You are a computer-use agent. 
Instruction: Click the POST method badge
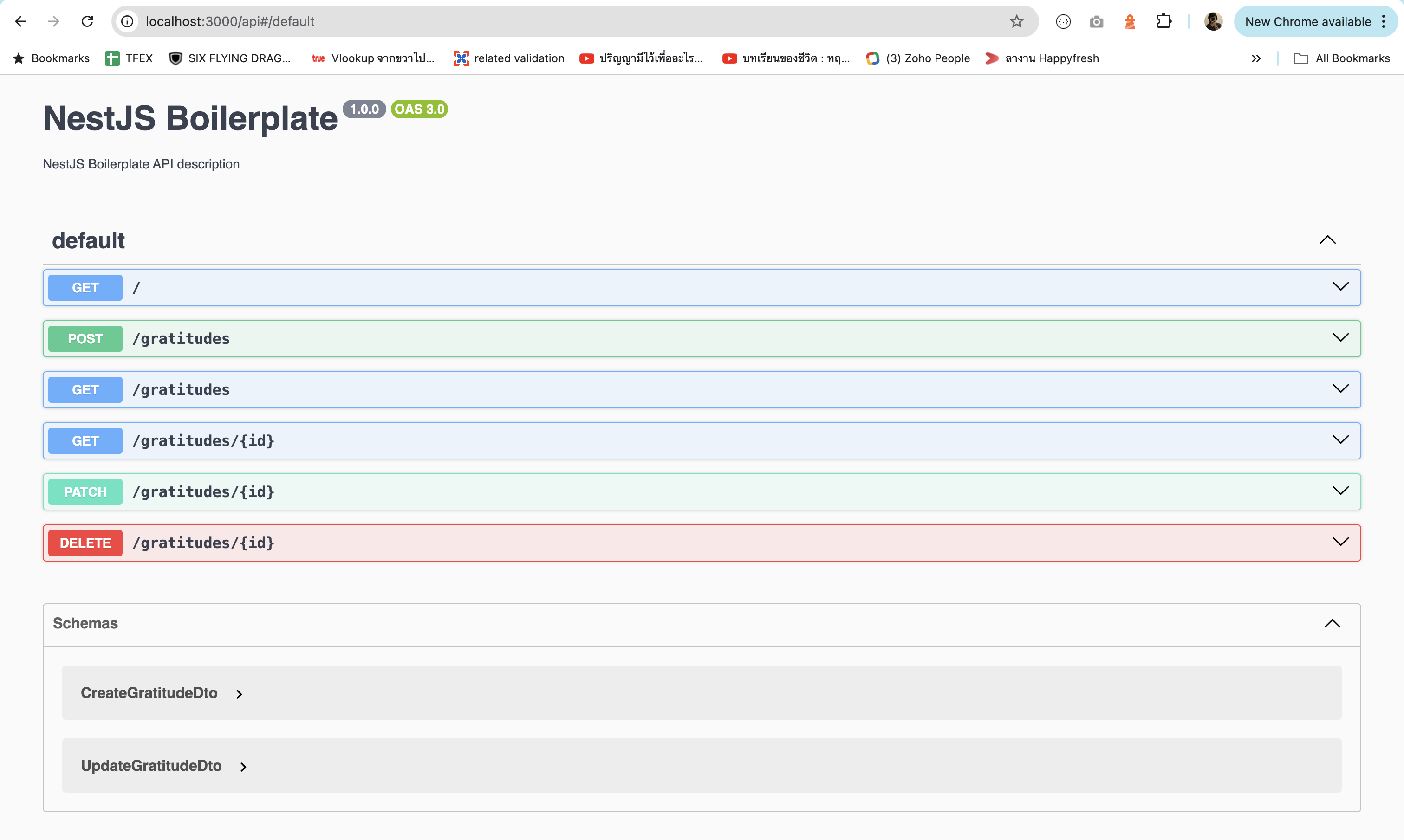pos(85,338)
